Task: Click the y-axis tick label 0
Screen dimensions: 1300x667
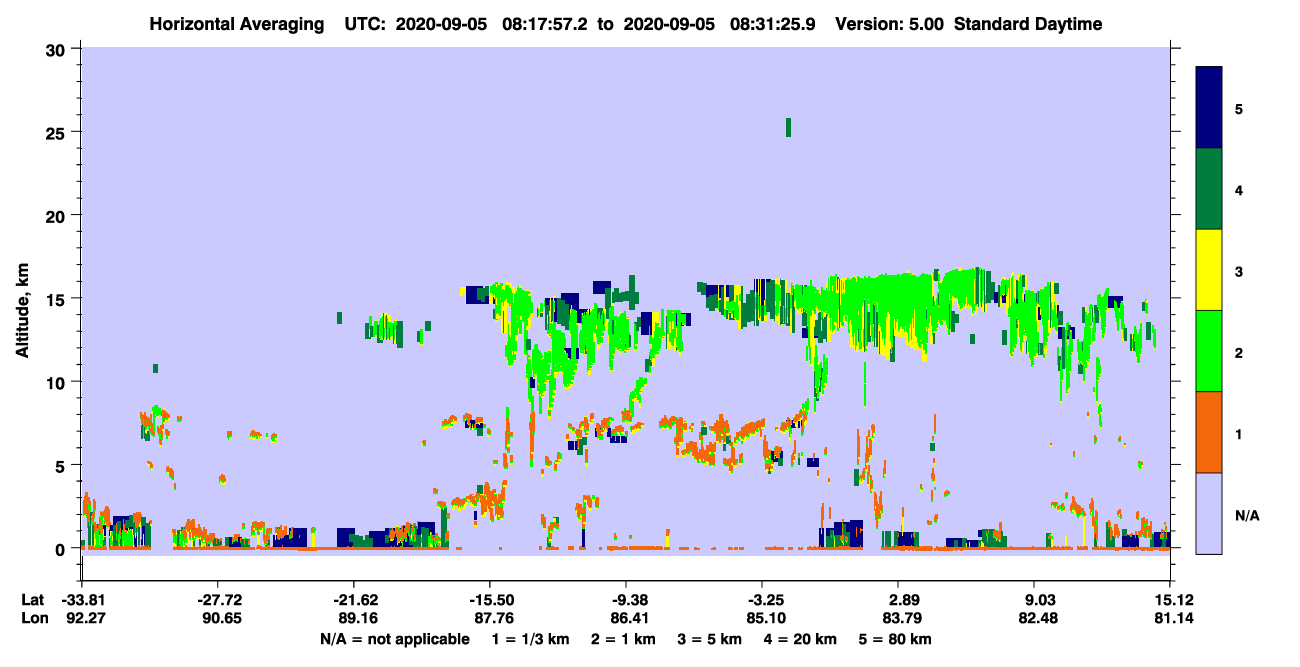Action: click(62, 549)
